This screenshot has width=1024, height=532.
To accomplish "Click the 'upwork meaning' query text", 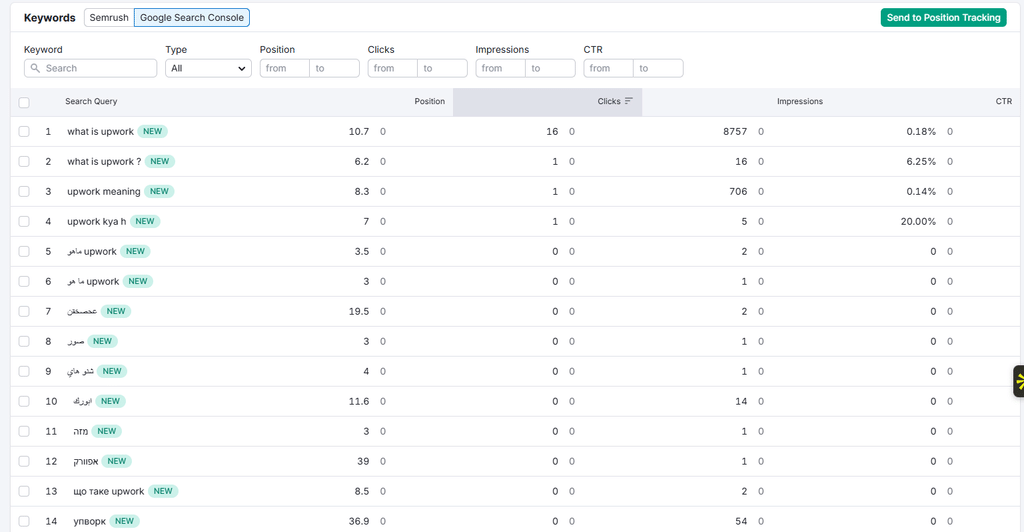I will [x=104, y=191].
